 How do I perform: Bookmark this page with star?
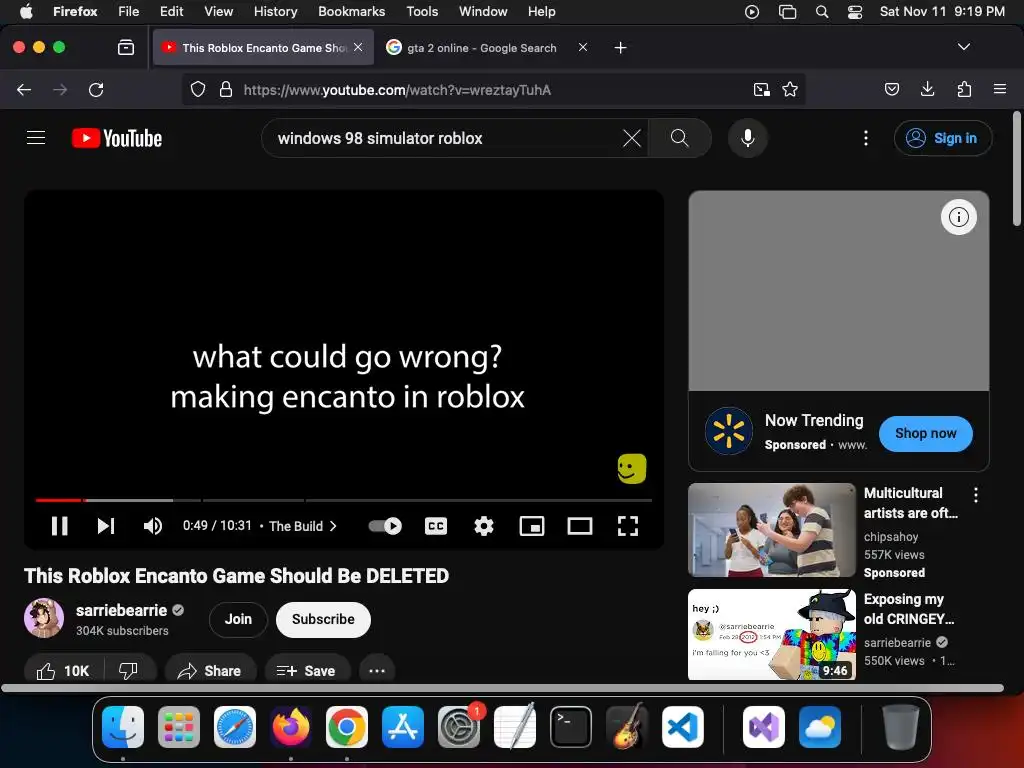[x=790, y=89]
